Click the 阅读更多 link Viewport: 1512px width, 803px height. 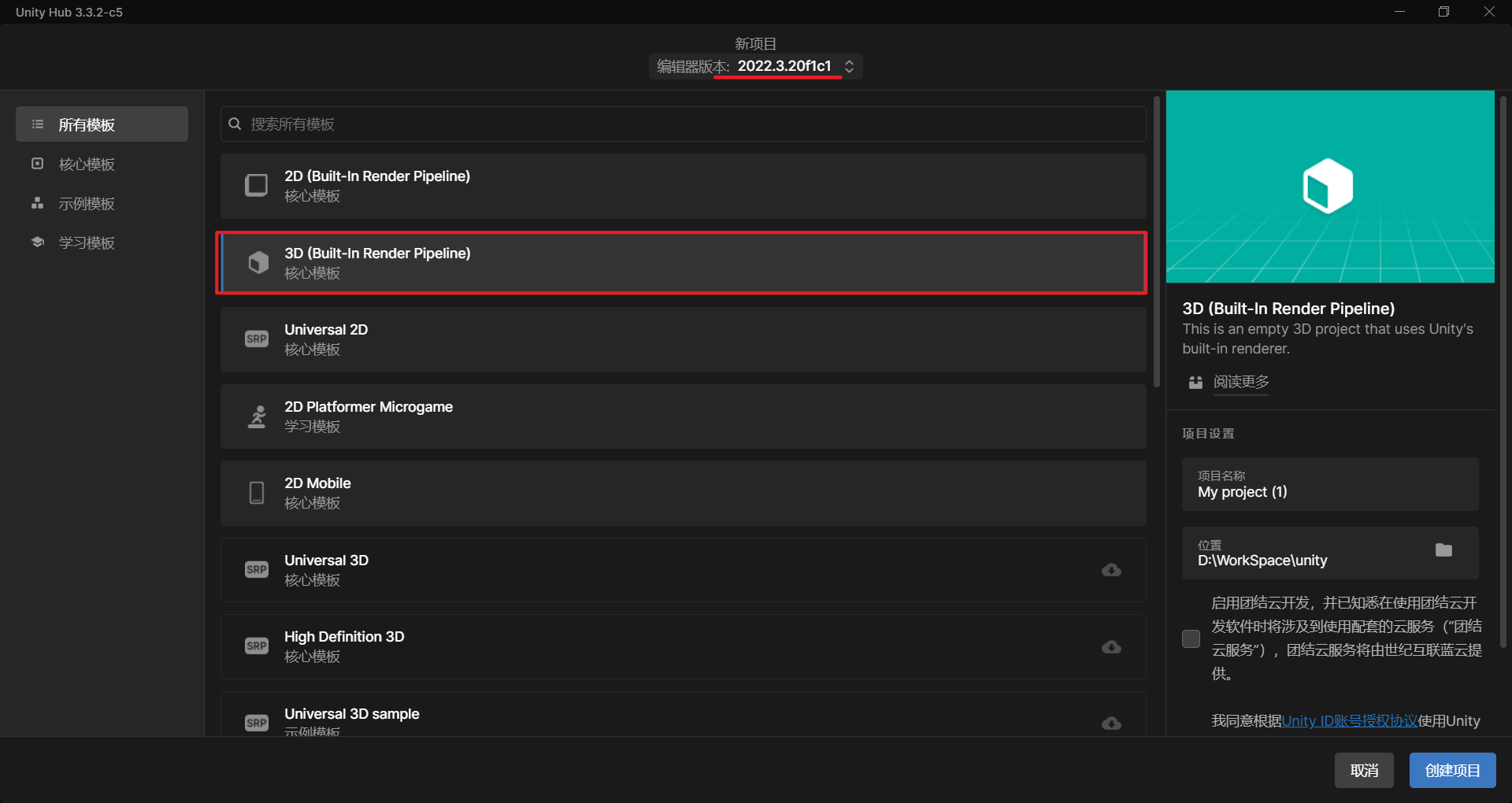pyautogui.click(x=1240, y=382)
